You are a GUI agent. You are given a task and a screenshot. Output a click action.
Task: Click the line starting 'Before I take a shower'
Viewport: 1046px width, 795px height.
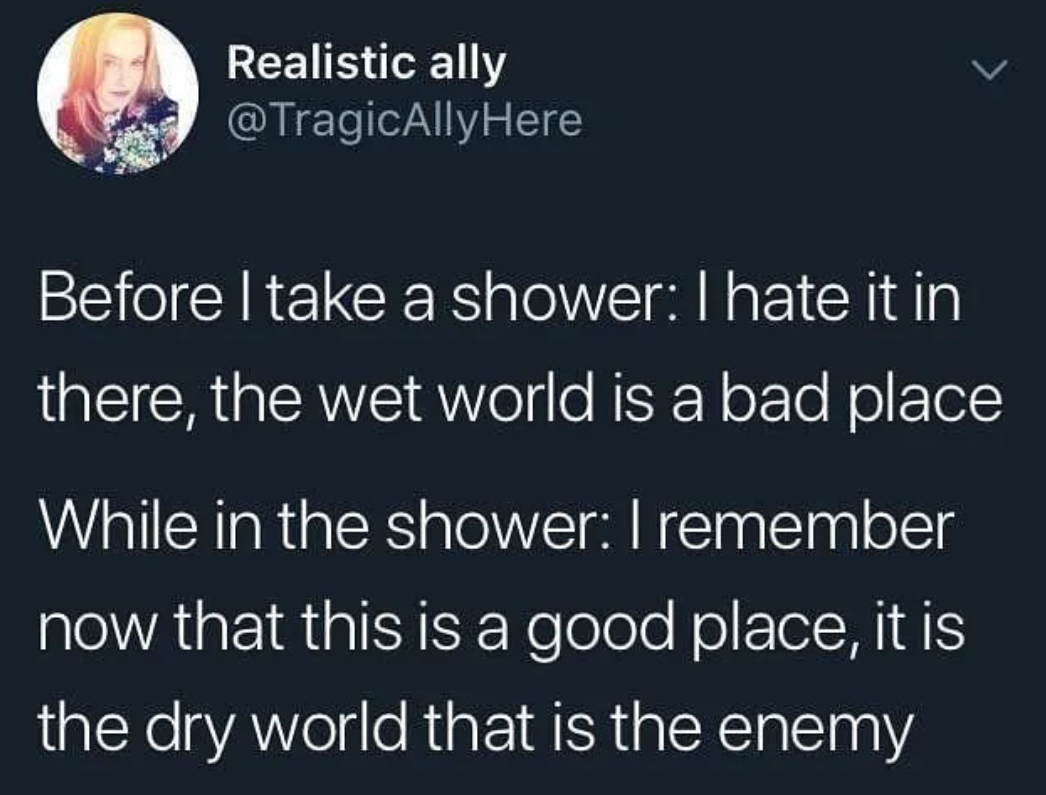500,299
